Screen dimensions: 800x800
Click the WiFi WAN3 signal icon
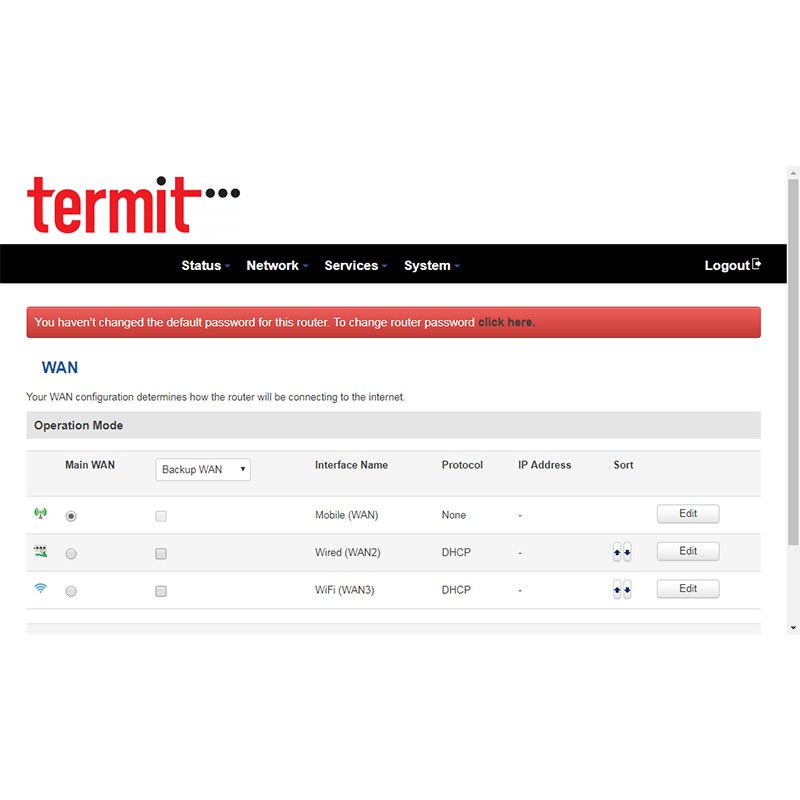coord(40,589)
